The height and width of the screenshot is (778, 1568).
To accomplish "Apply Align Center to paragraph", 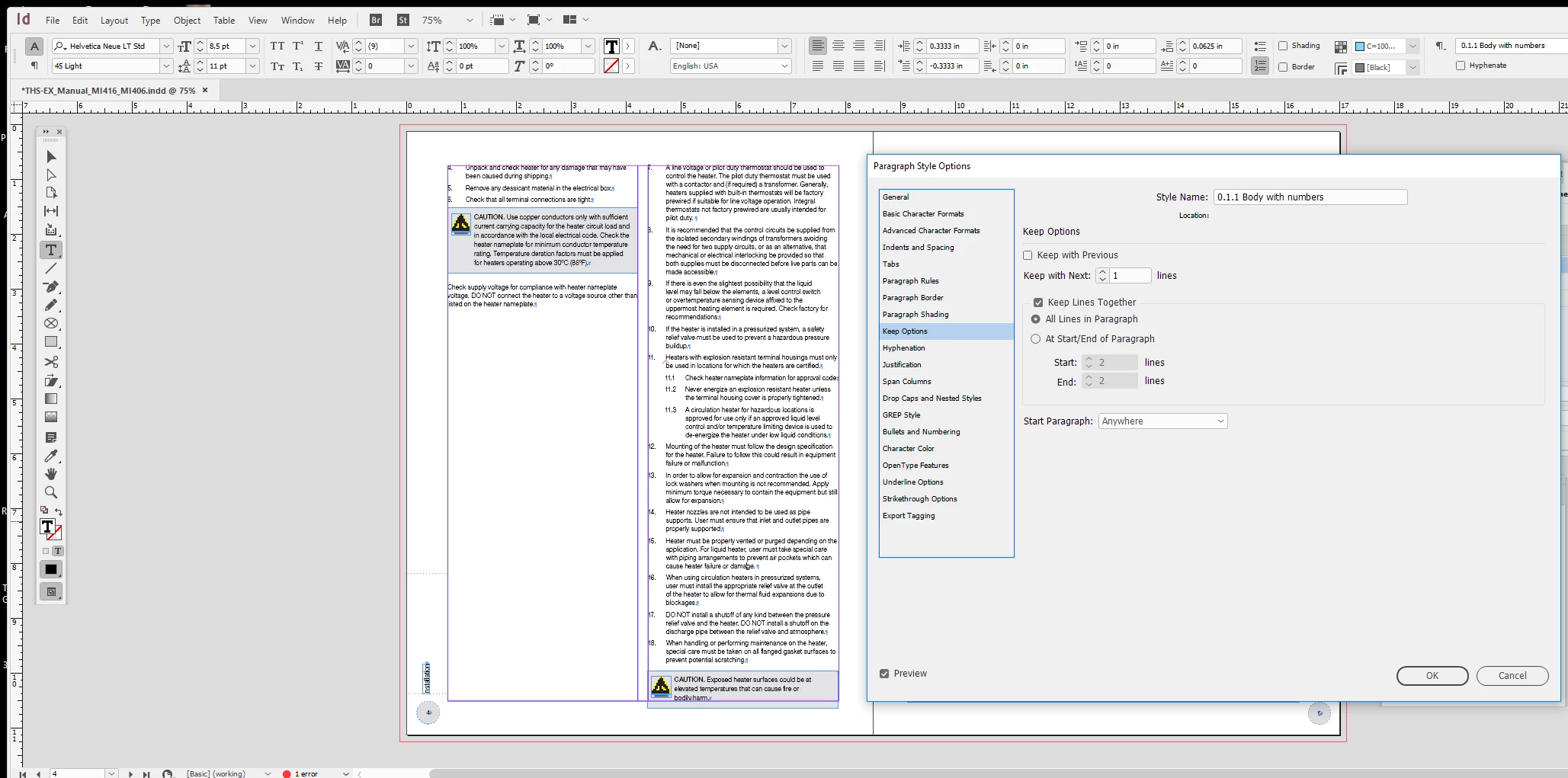I will (x=839, y=46).
